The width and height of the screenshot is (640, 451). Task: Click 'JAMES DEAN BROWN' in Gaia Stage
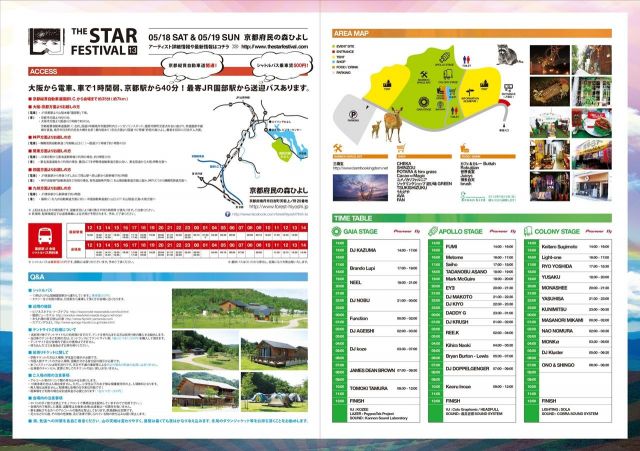tap(372, 370)
